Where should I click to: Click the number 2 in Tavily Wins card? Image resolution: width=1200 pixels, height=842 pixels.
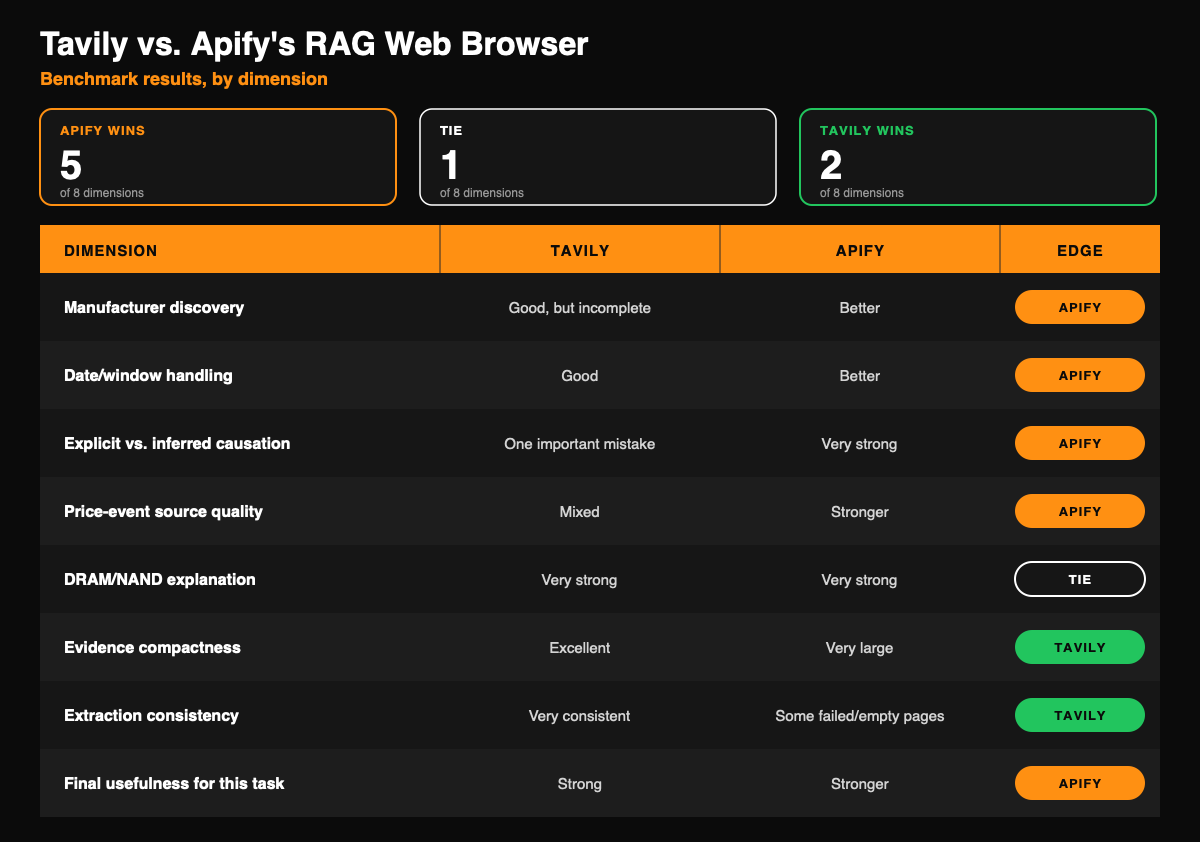click(831, 165)
